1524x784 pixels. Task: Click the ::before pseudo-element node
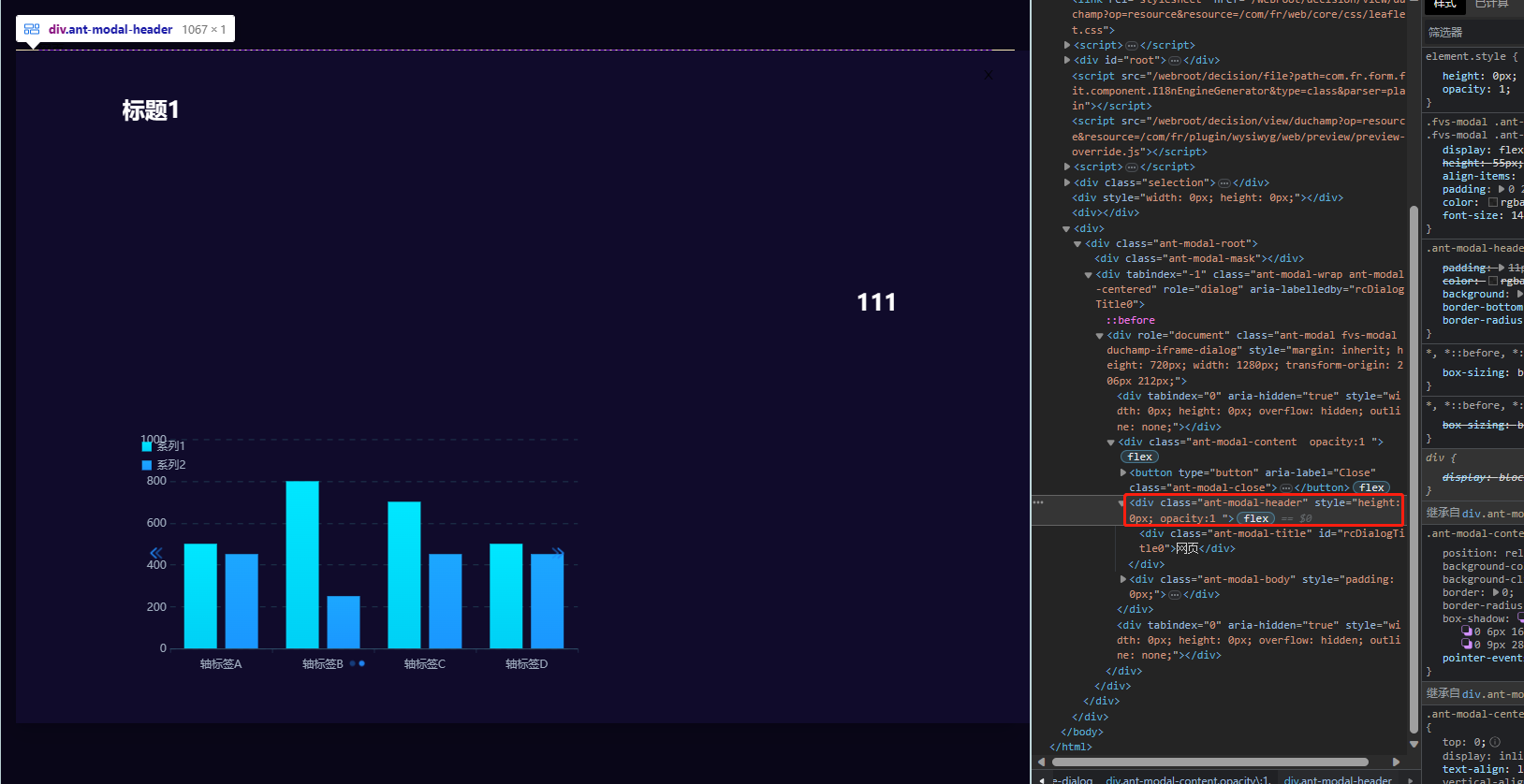pos(1130,320)
